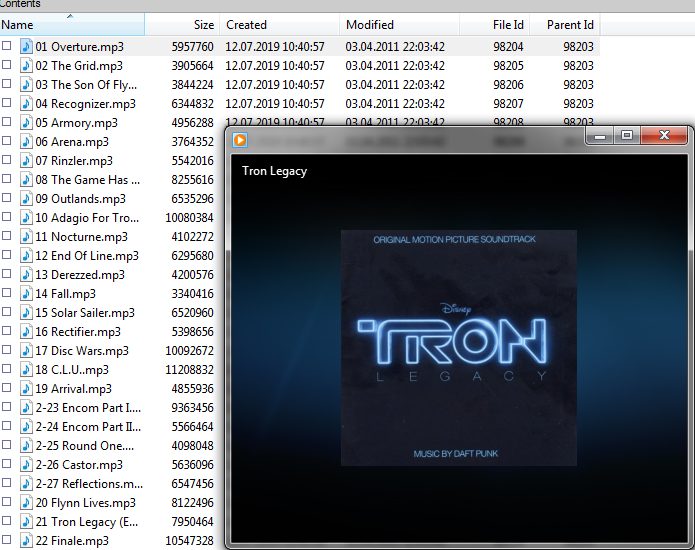The image size is (695, 550).
Task: Sort by the Created column header
Action: coord(280,24)
